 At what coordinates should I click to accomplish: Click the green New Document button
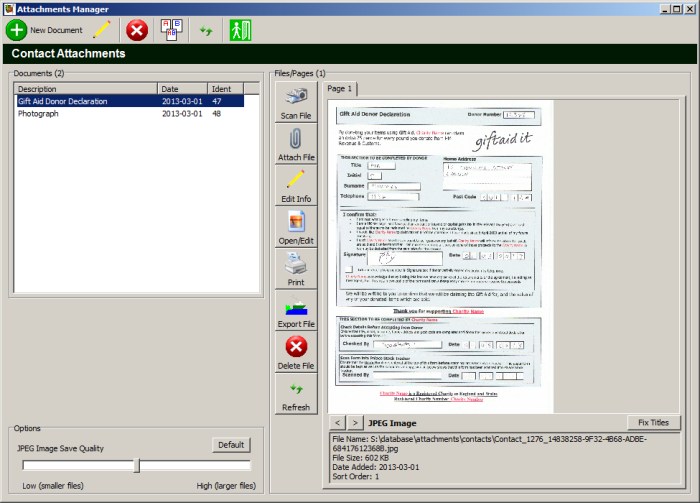click(x=46, y=30)
